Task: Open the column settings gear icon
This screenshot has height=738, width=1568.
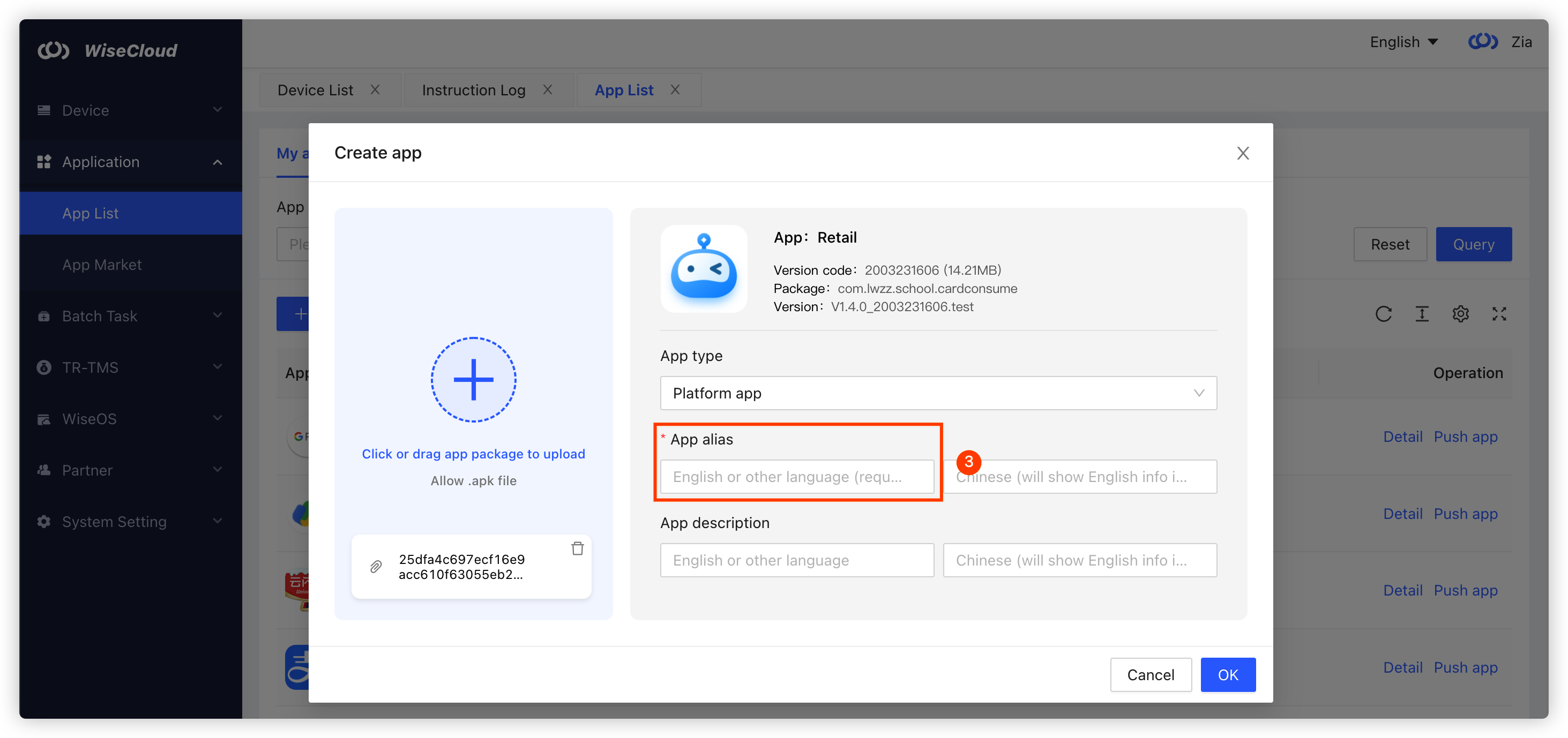Action: 1461,314
